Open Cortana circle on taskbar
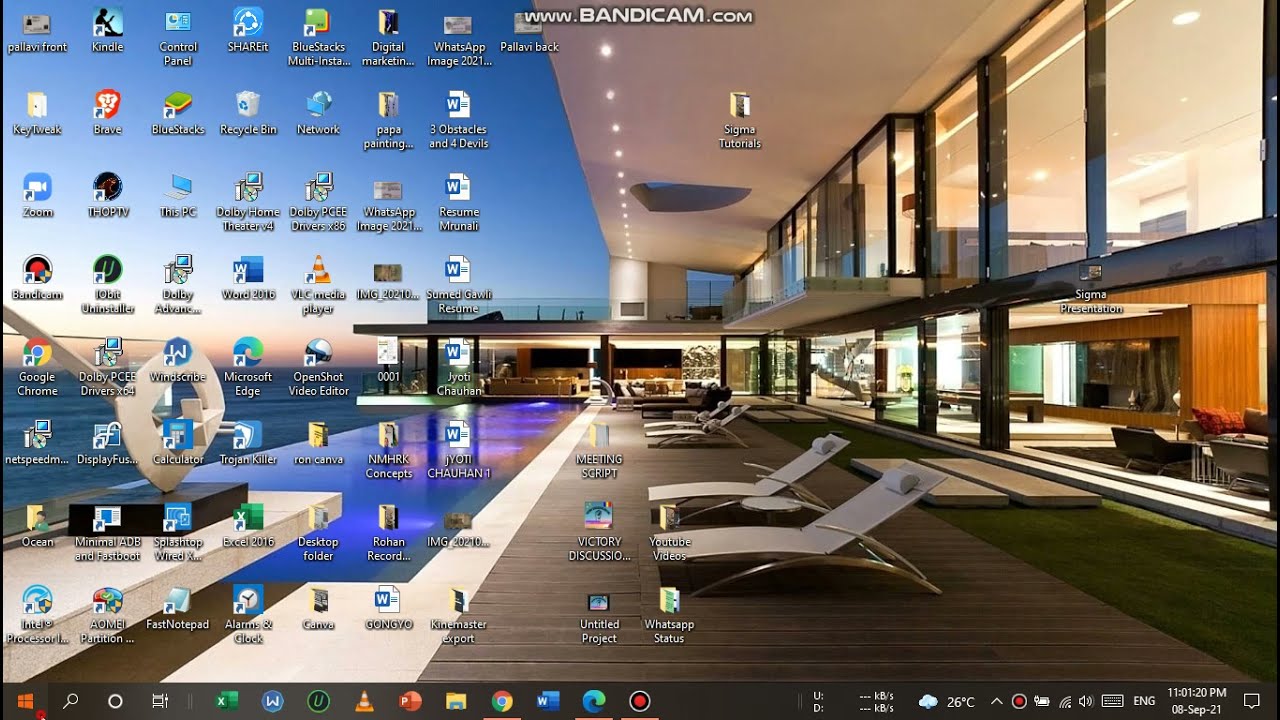 (x=115, y=701)
